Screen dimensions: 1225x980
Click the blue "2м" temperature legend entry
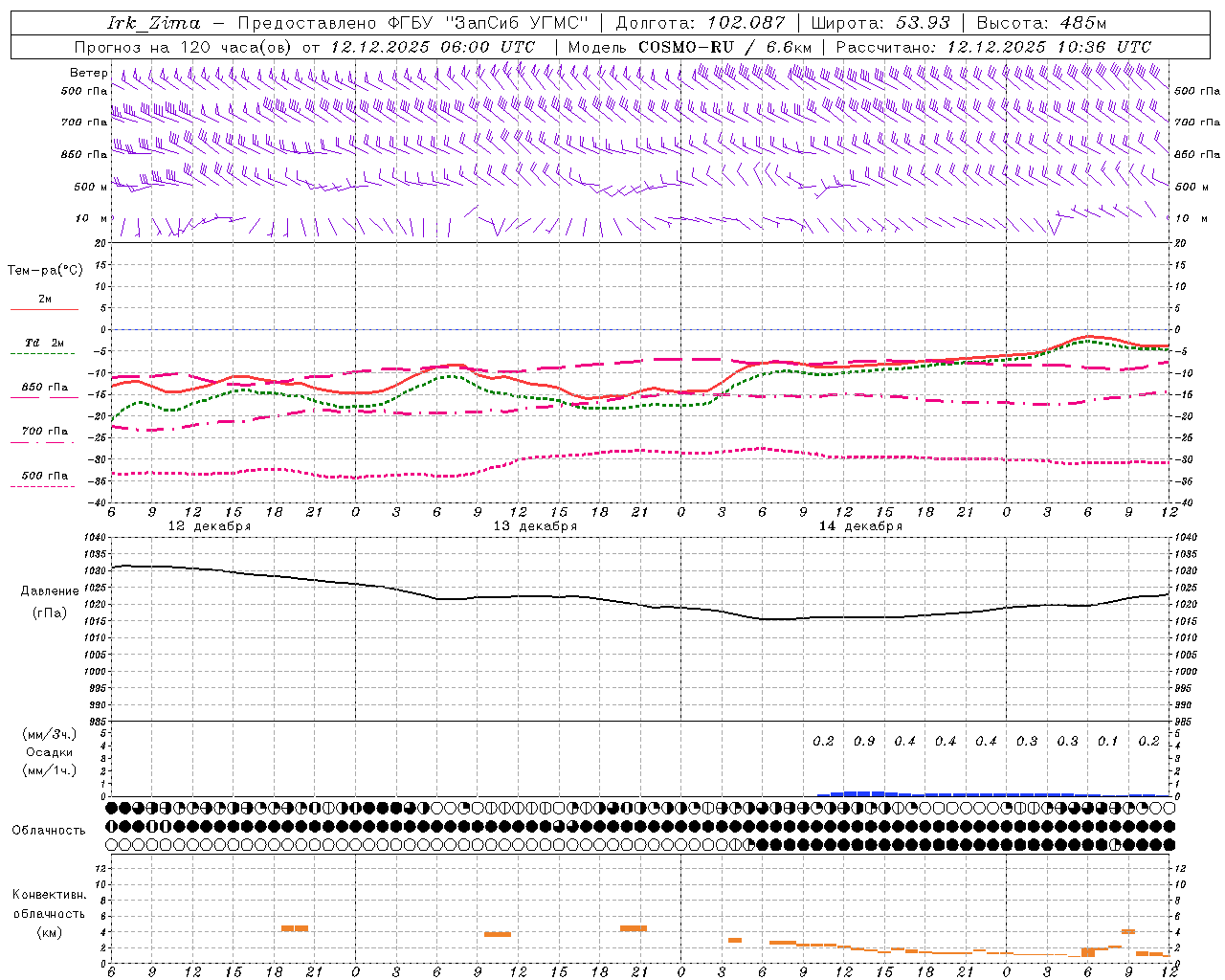pos(45,300)
